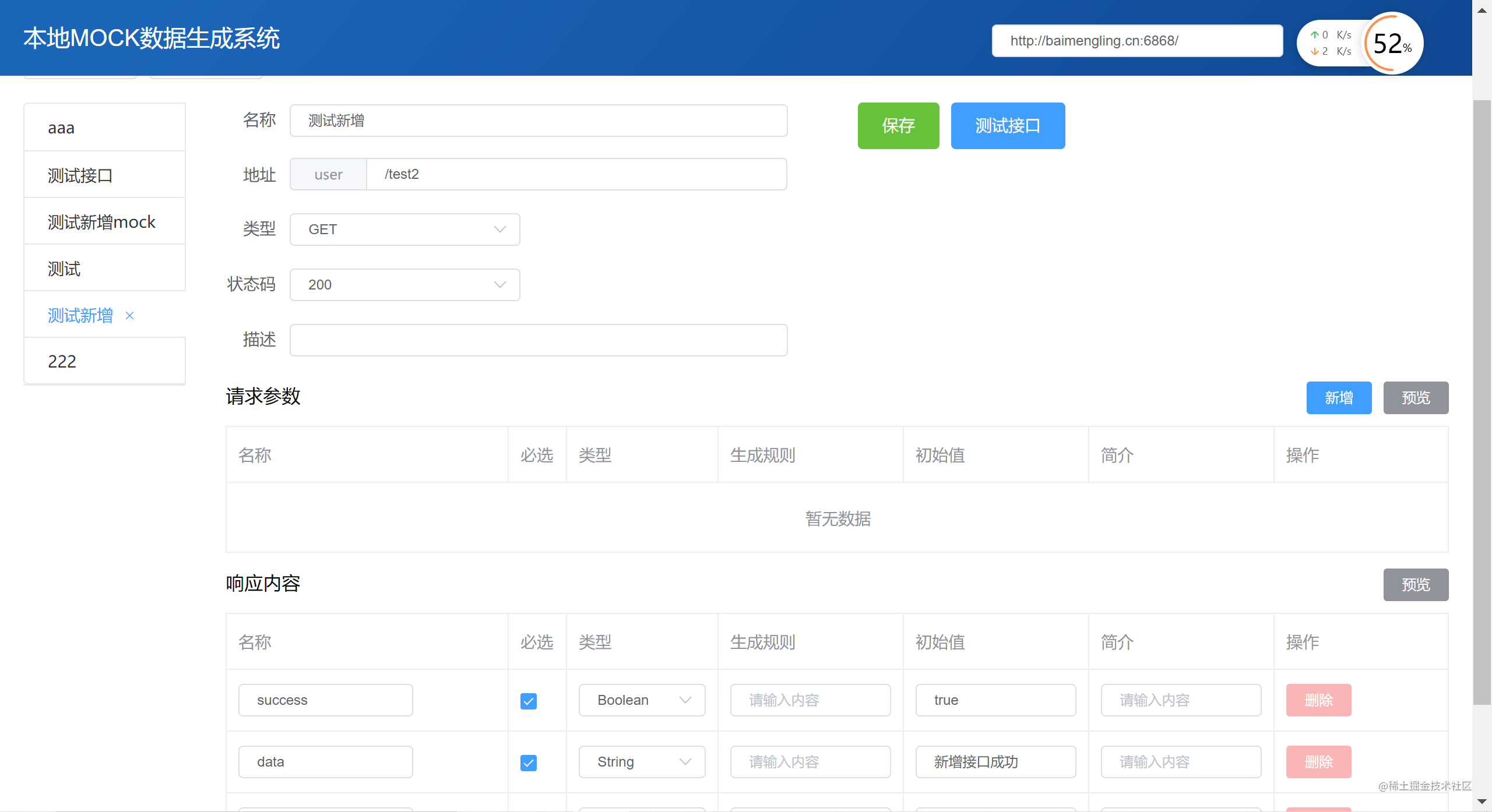This screenshot has width=1492, height=812.
Task: Focus the empty 描述 input field
Action: [x=539, y=340]
